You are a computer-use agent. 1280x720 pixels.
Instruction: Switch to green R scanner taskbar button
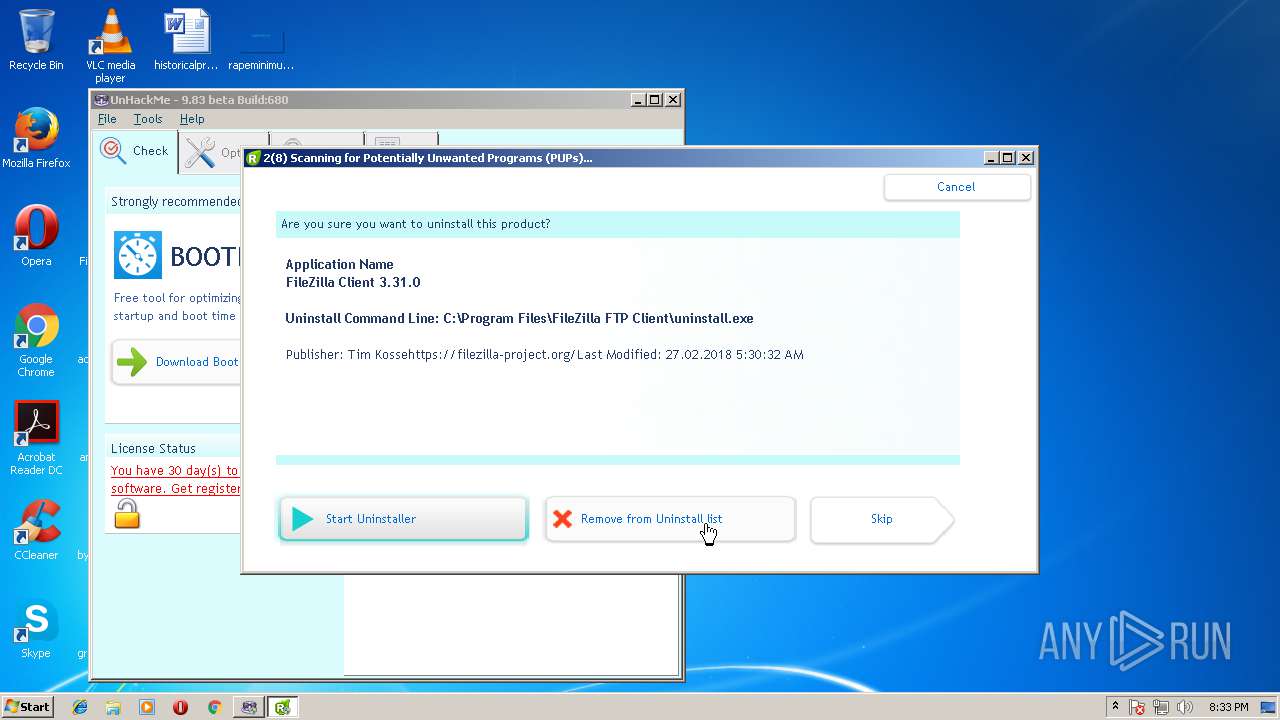(283, 707)
